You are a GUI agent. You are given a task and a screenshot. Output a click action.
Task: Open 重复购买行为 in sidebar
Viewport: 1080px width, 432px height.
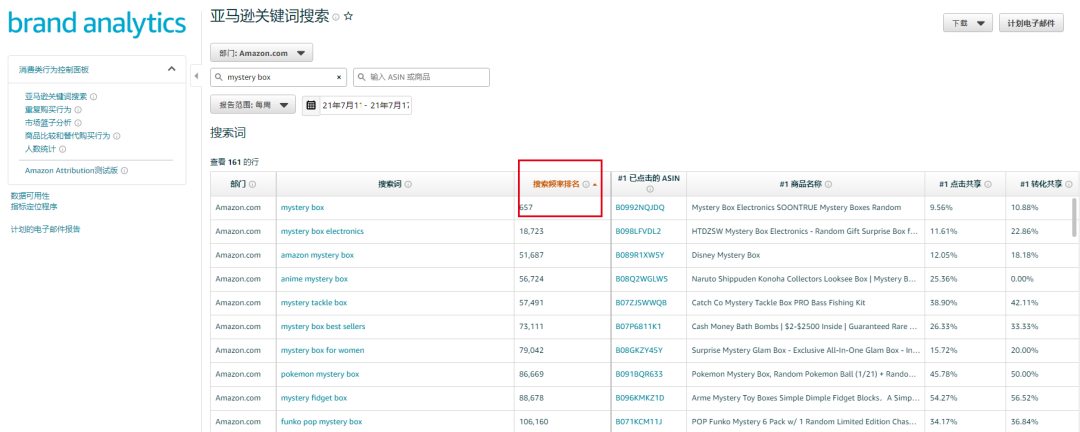coord(48,110)
